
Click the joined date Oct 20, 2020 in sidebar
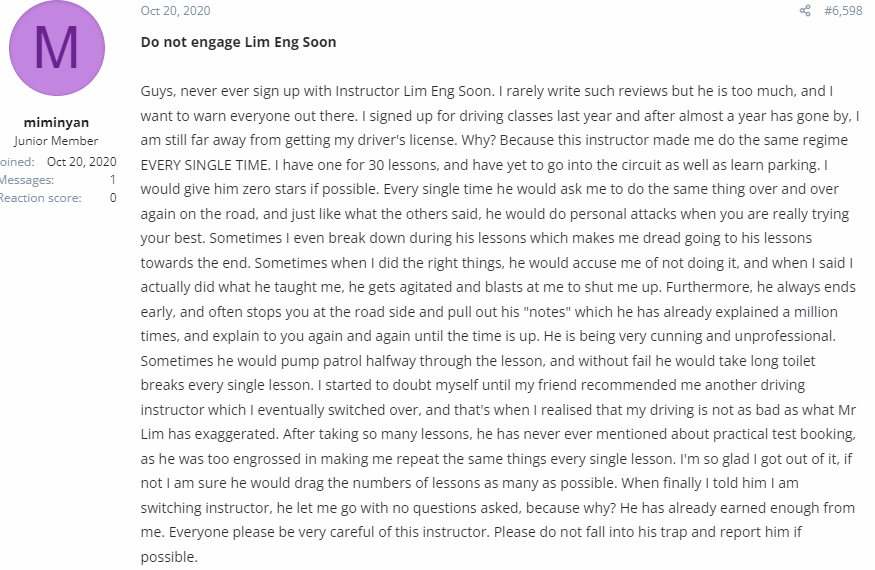pos(81,162)
